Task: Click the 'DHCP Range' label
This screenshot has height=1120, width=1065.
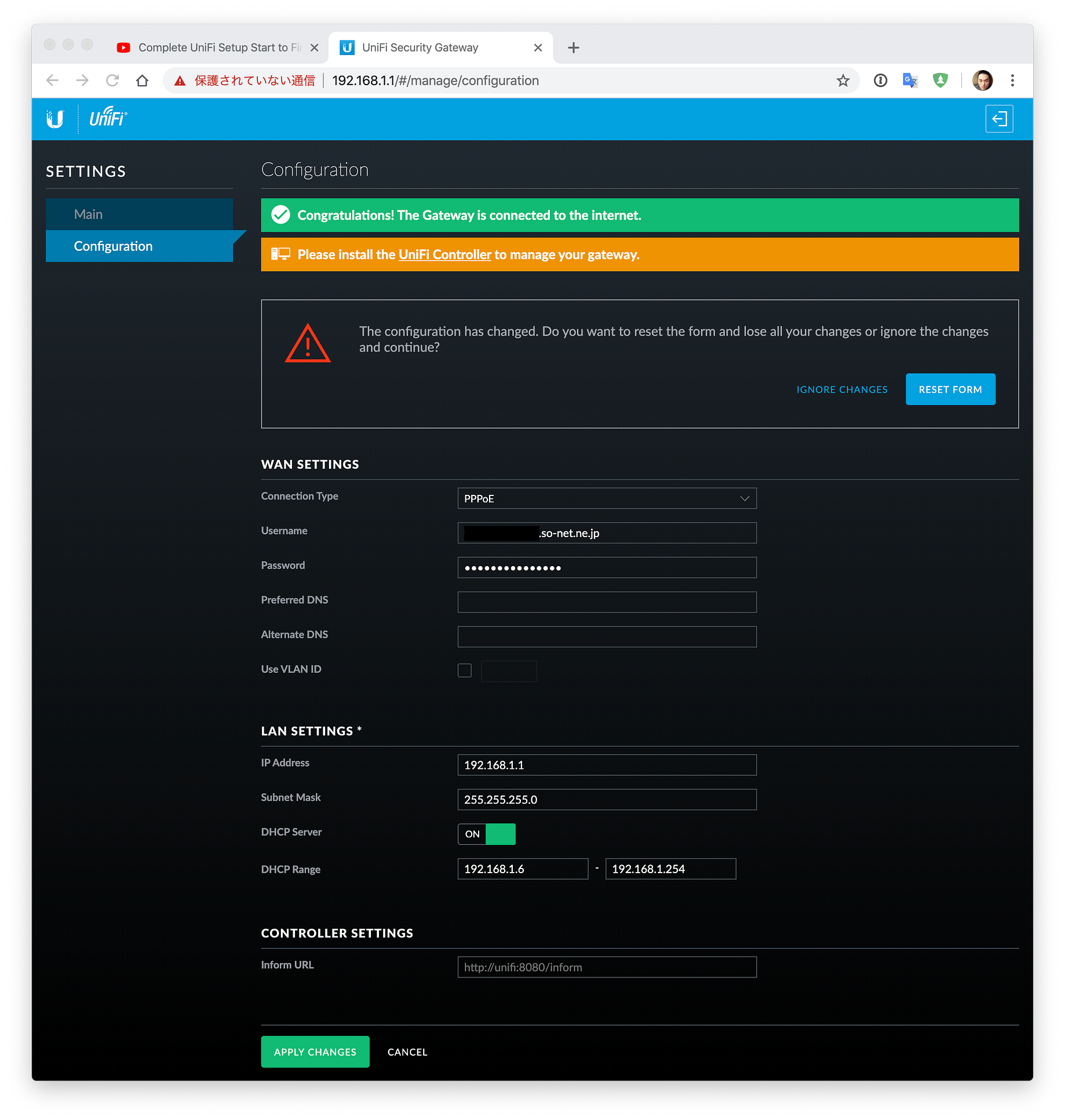Action: point(291,869)
